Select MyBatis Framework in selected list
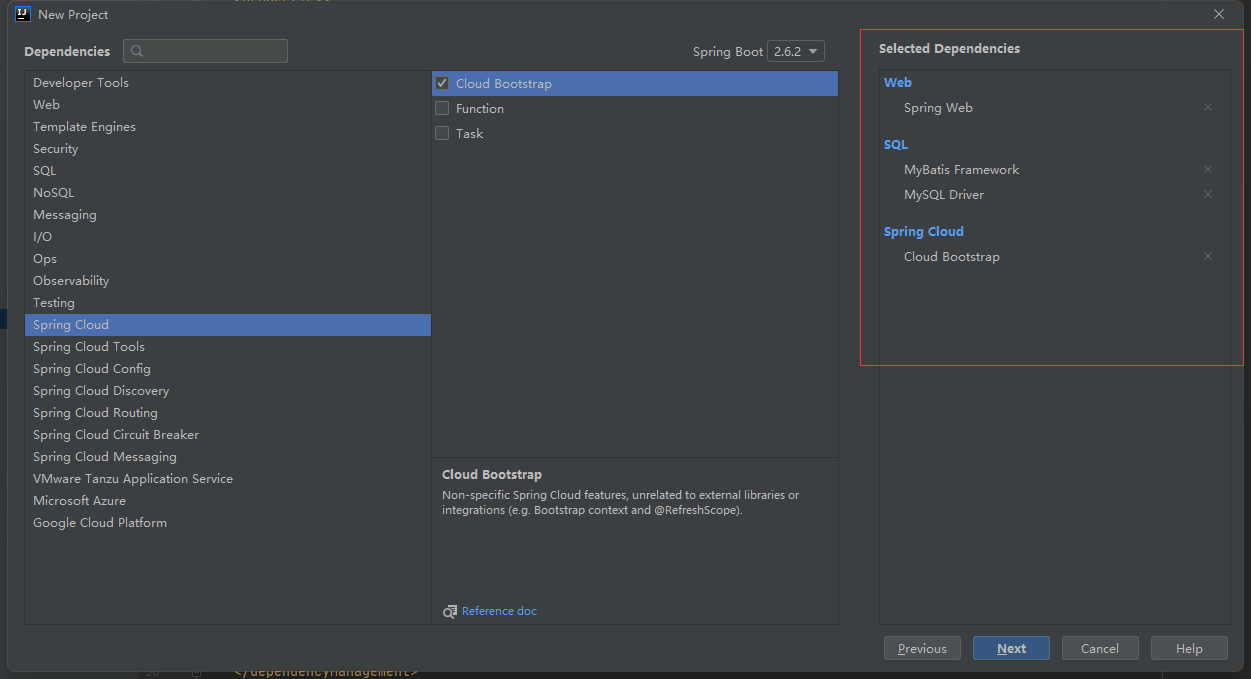This screenshot has width=1251, height=679. [961, 169]
